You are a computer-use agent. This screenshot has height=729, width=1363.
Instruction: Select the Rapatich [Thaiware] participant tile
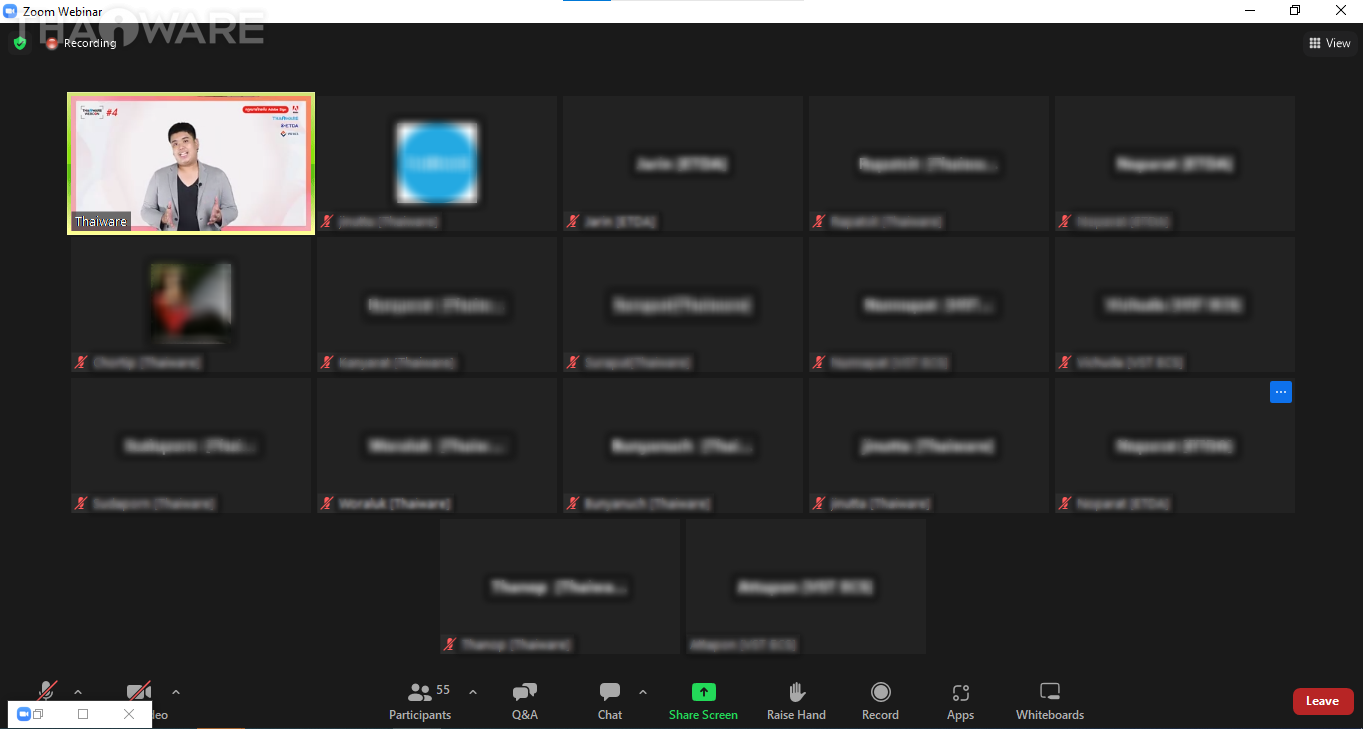pos(929,164)
